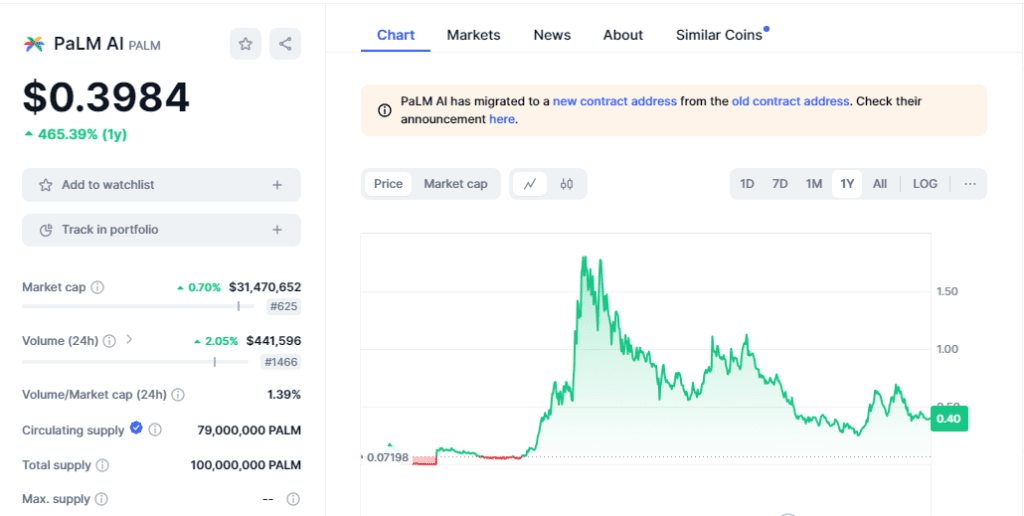The width and height of the screenshot is (1024, 516).
Task: Click the Market cap info icon
Action: tap(97, 287)
